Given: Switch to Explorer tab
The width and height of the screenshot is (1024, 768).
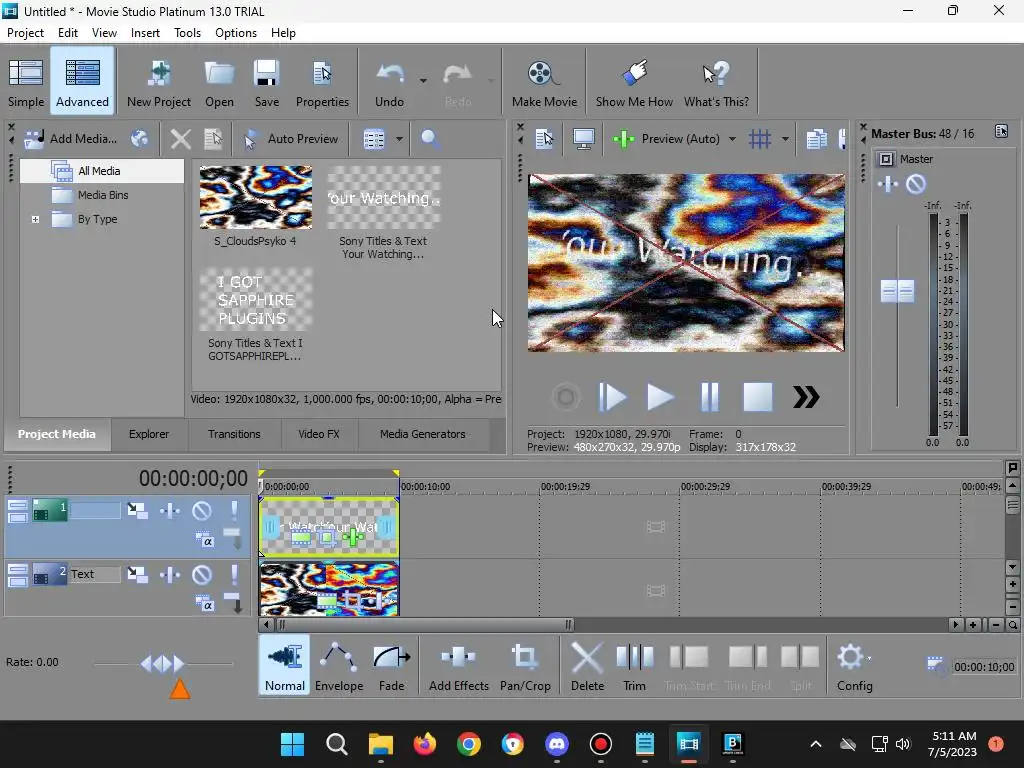Looking at the screenshot, I should click(149, 434).
